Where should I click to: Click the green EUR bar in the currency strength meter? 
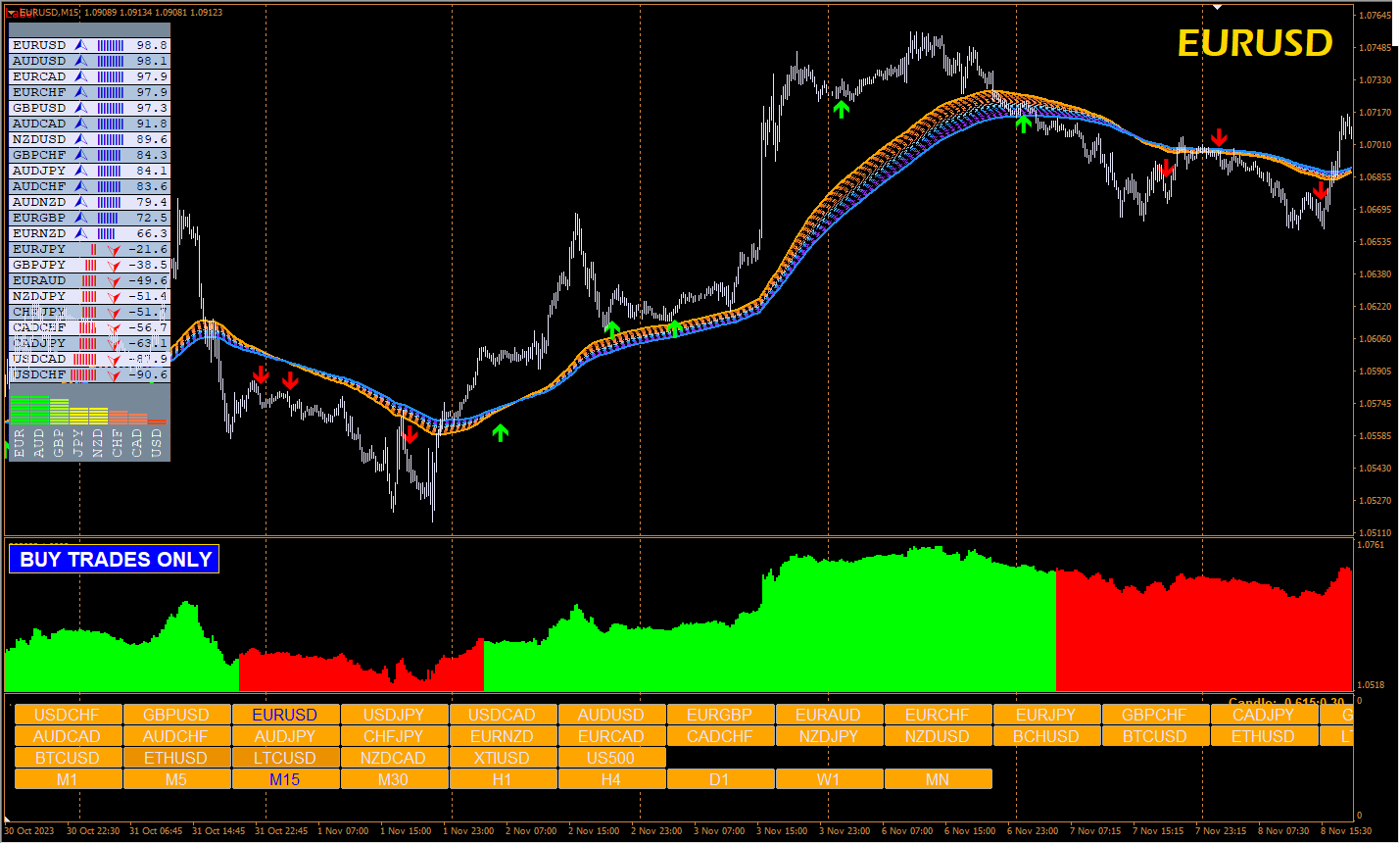point(20,412)
